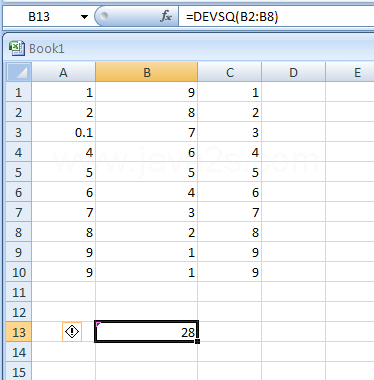Select row 14 header

click(x=19, y=352)
